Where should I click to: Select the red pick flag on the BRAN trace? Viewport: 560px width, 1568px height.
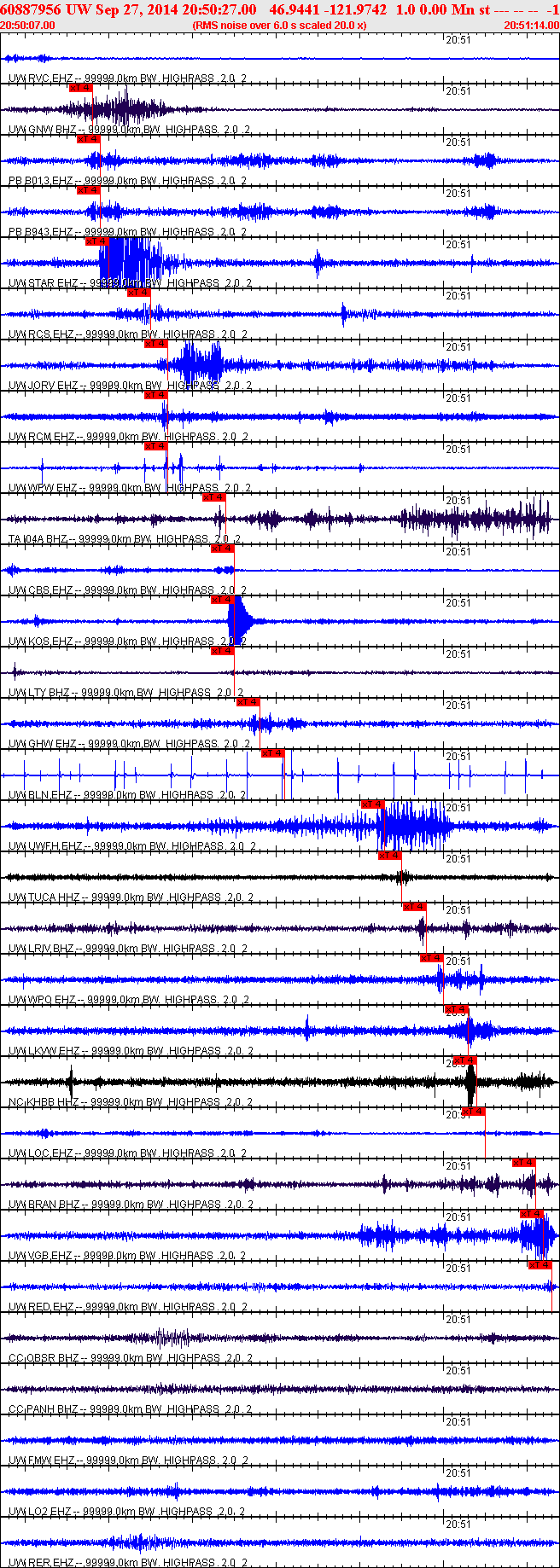pos(523,1162)
